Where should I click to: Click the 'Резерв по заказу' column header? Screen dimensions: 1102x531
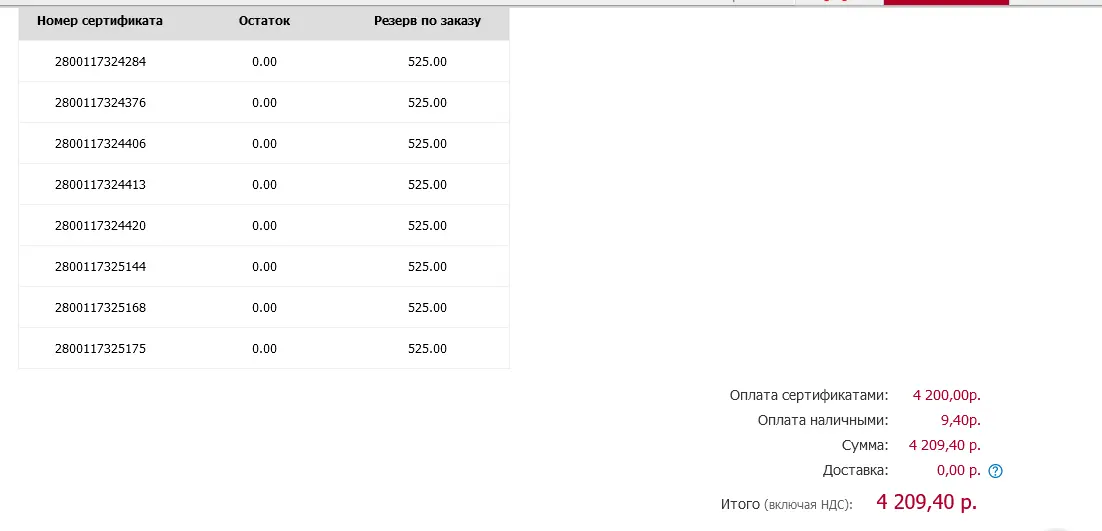point(427,21)
